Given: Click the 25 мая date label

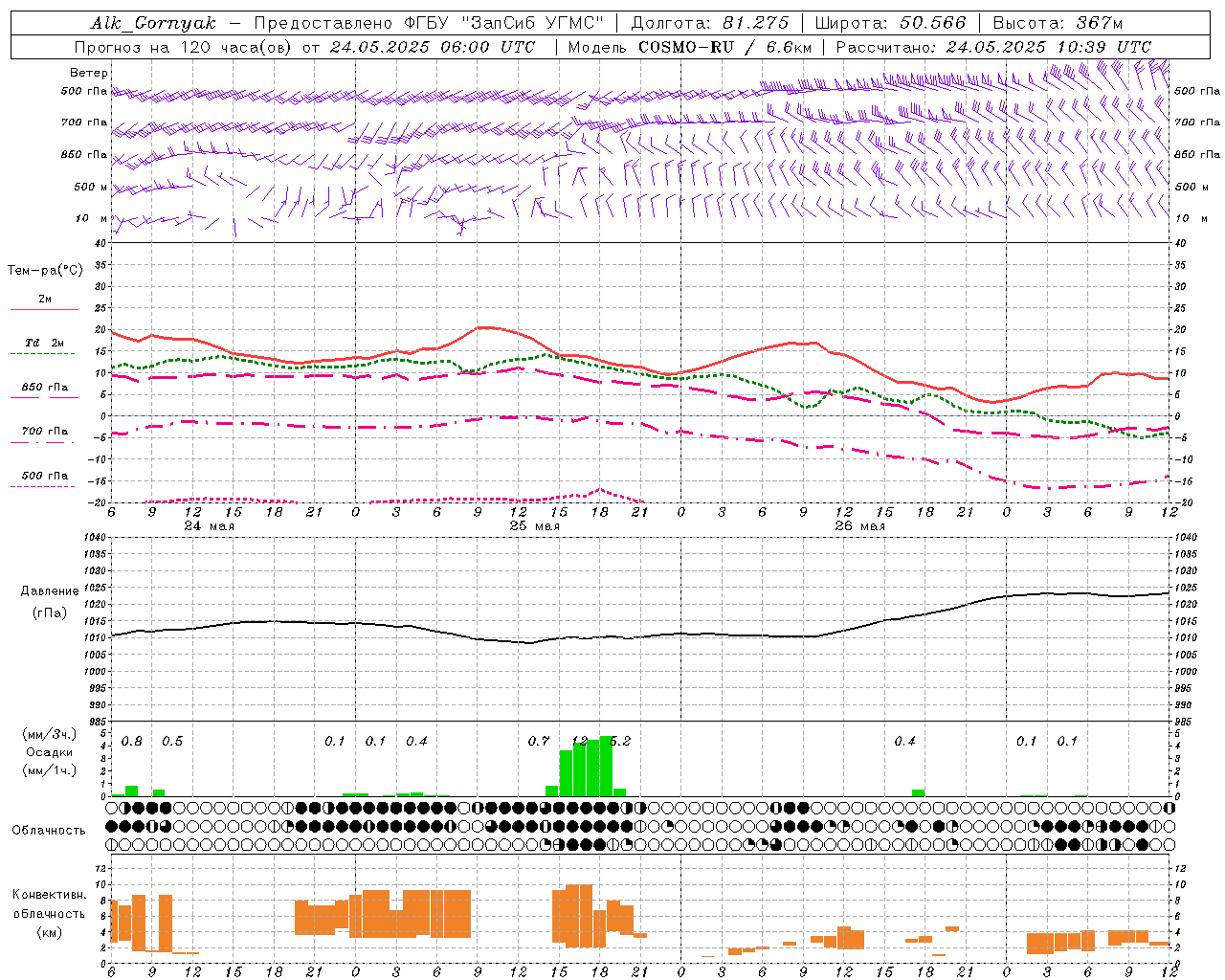Looking at the screenshot, I should tap(535, 526).
